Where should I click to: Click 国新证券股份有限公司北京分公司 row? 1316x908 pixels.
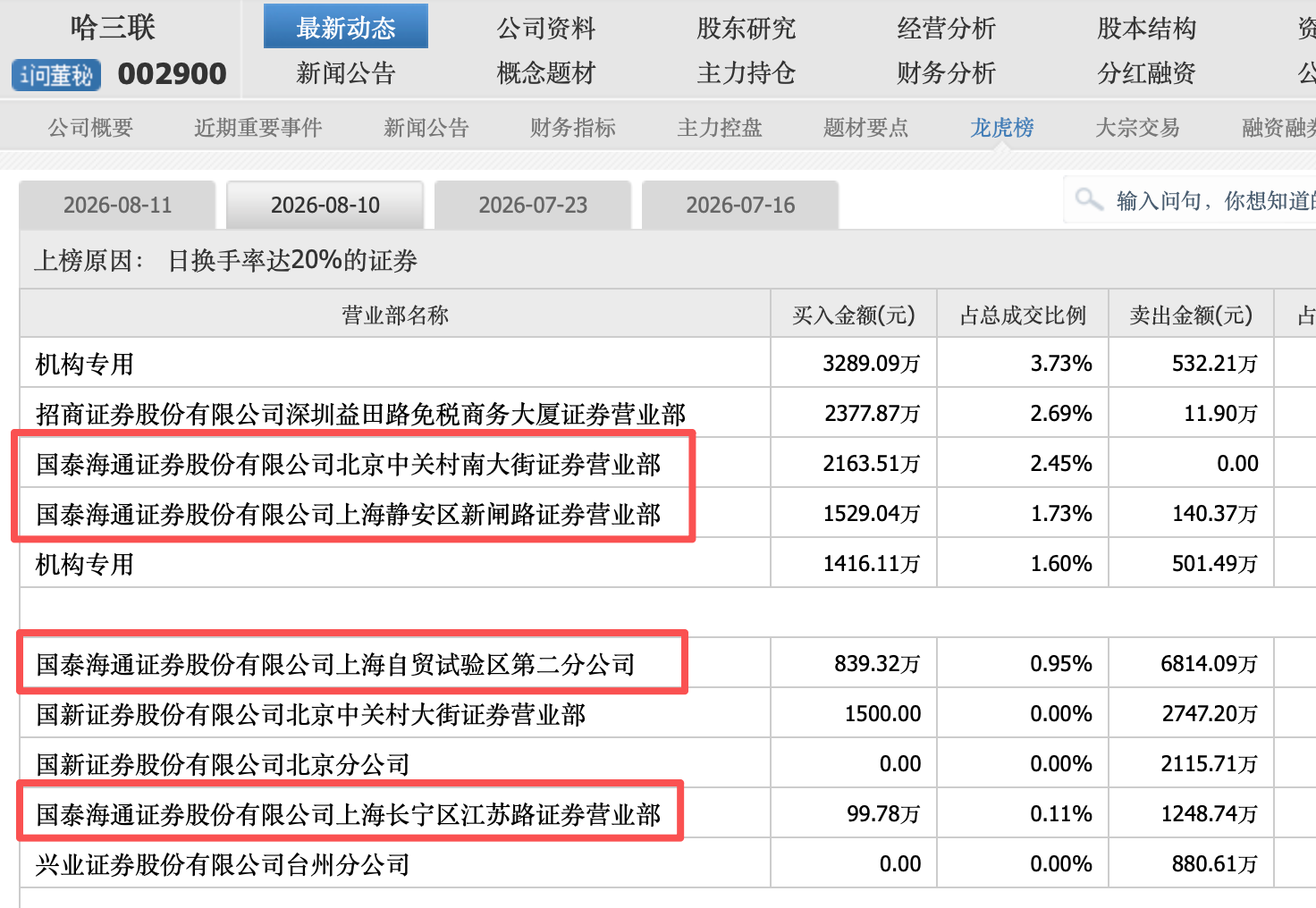click(223, 764)
